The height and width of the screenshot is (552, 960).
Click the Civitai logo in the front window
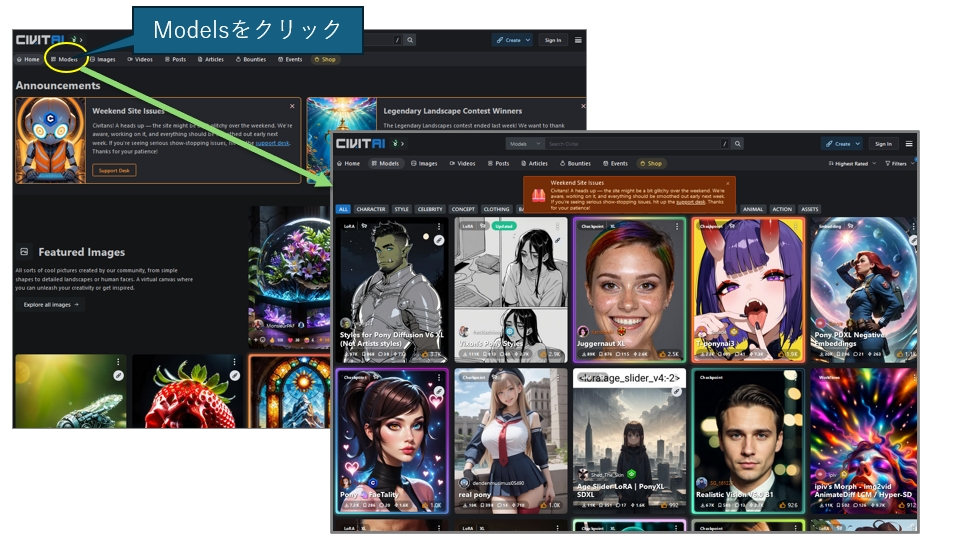coord(361,144)
